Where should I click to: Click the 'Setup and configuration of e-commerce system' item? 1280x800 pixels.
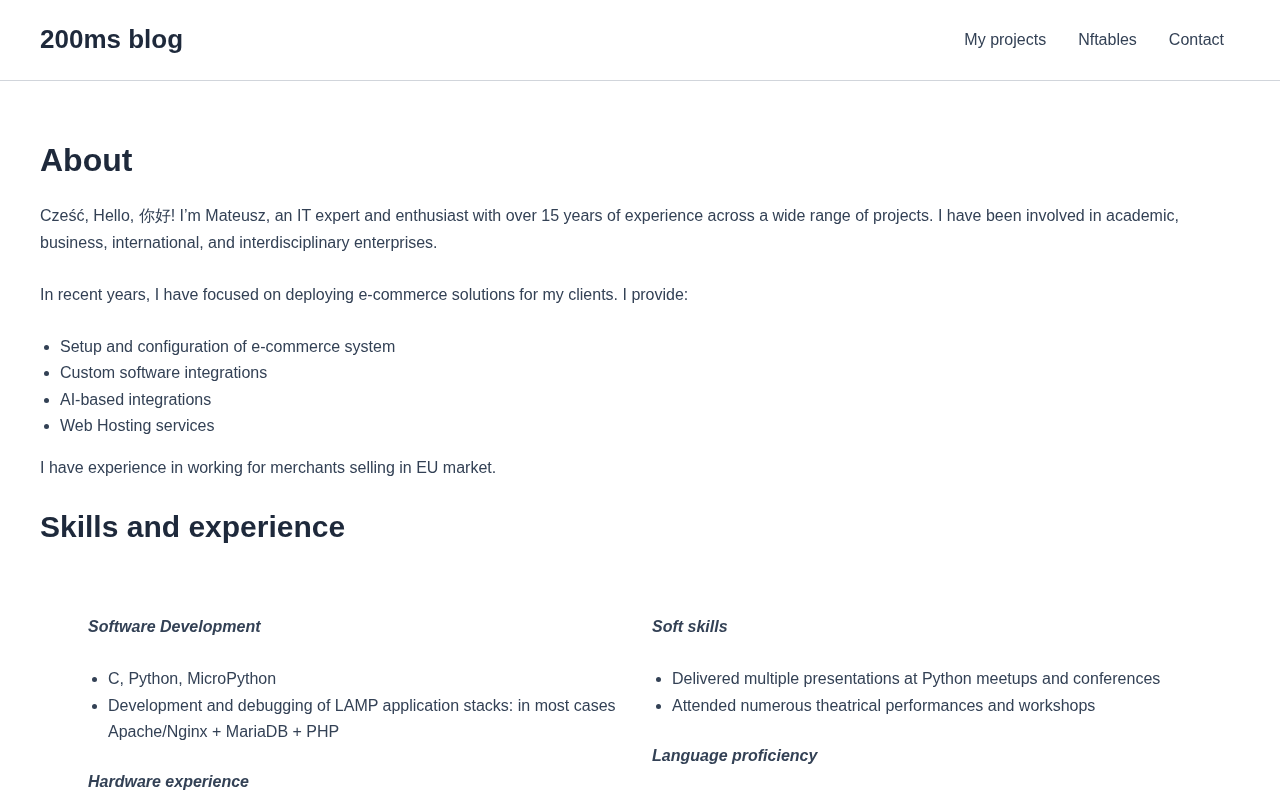click(227, 347)
